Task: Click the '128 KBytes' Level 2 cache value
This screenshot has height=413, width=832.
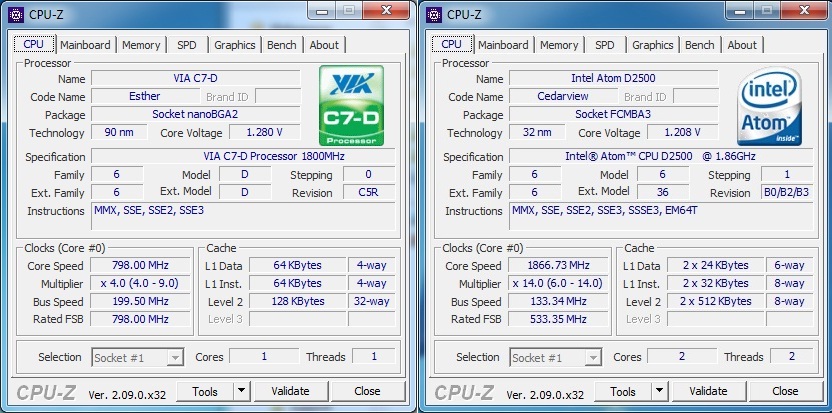Action: point(298,302)
